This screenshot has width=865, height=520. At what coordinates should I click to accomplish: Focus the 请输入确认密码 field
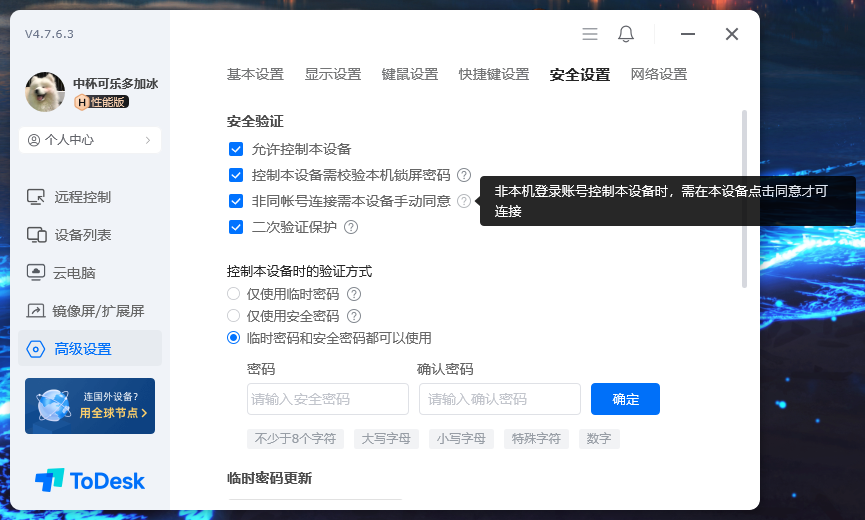point(500,399)
